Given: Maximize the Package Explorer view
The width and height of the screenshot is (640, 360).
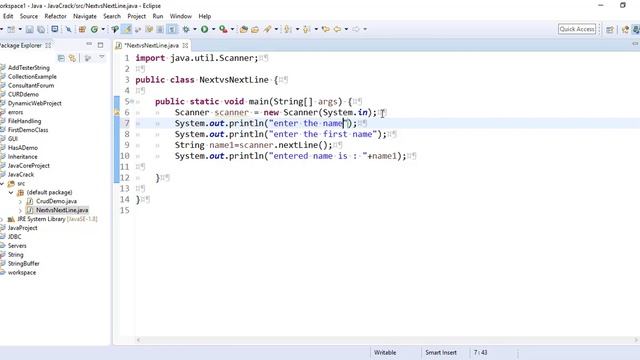Looking at the screenshot, I should click(x=100, y=45).
